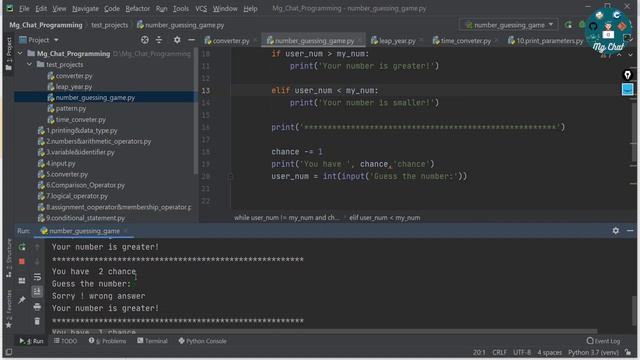Screen dimensions: 640x360
Task: Click line number 13 in editor gutter
Action: [206, 91]
